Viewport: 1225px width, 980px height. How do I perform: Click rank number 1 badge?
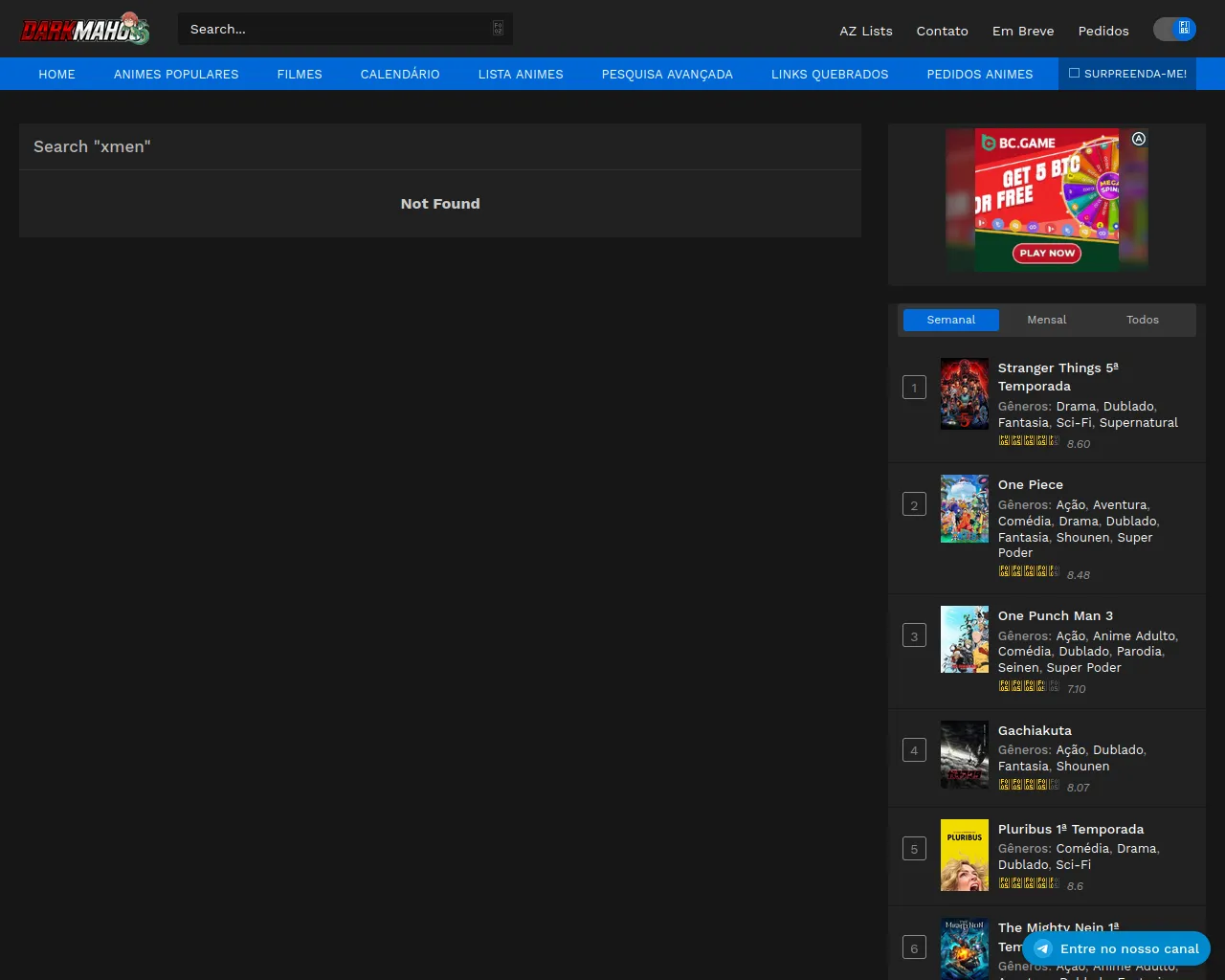click(914, 388)
